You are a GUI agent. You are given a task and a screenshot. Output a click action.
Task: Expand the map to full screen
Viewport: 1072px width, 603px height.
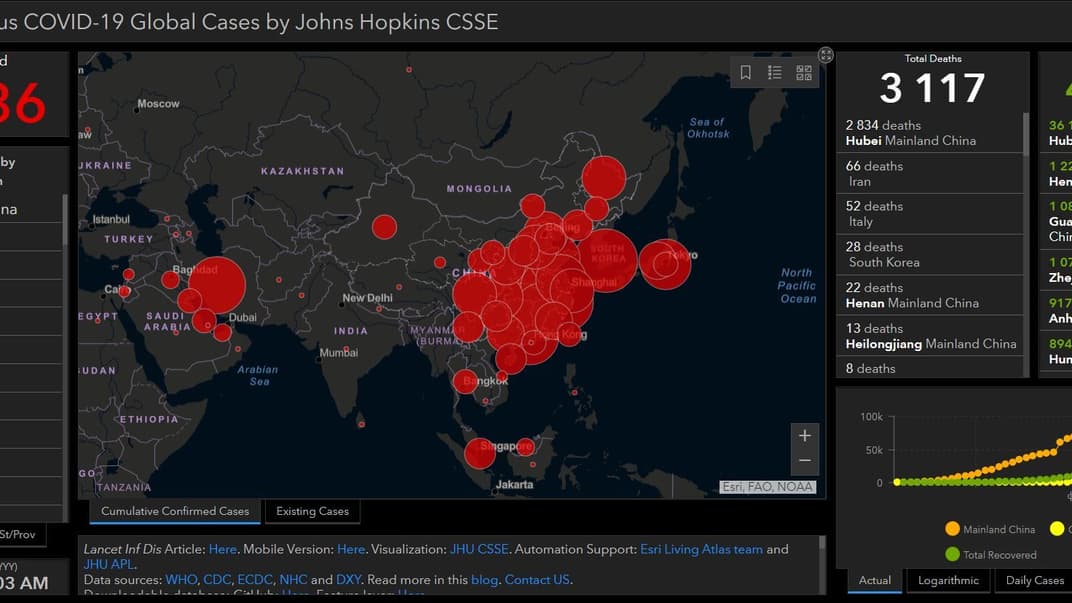826,55
